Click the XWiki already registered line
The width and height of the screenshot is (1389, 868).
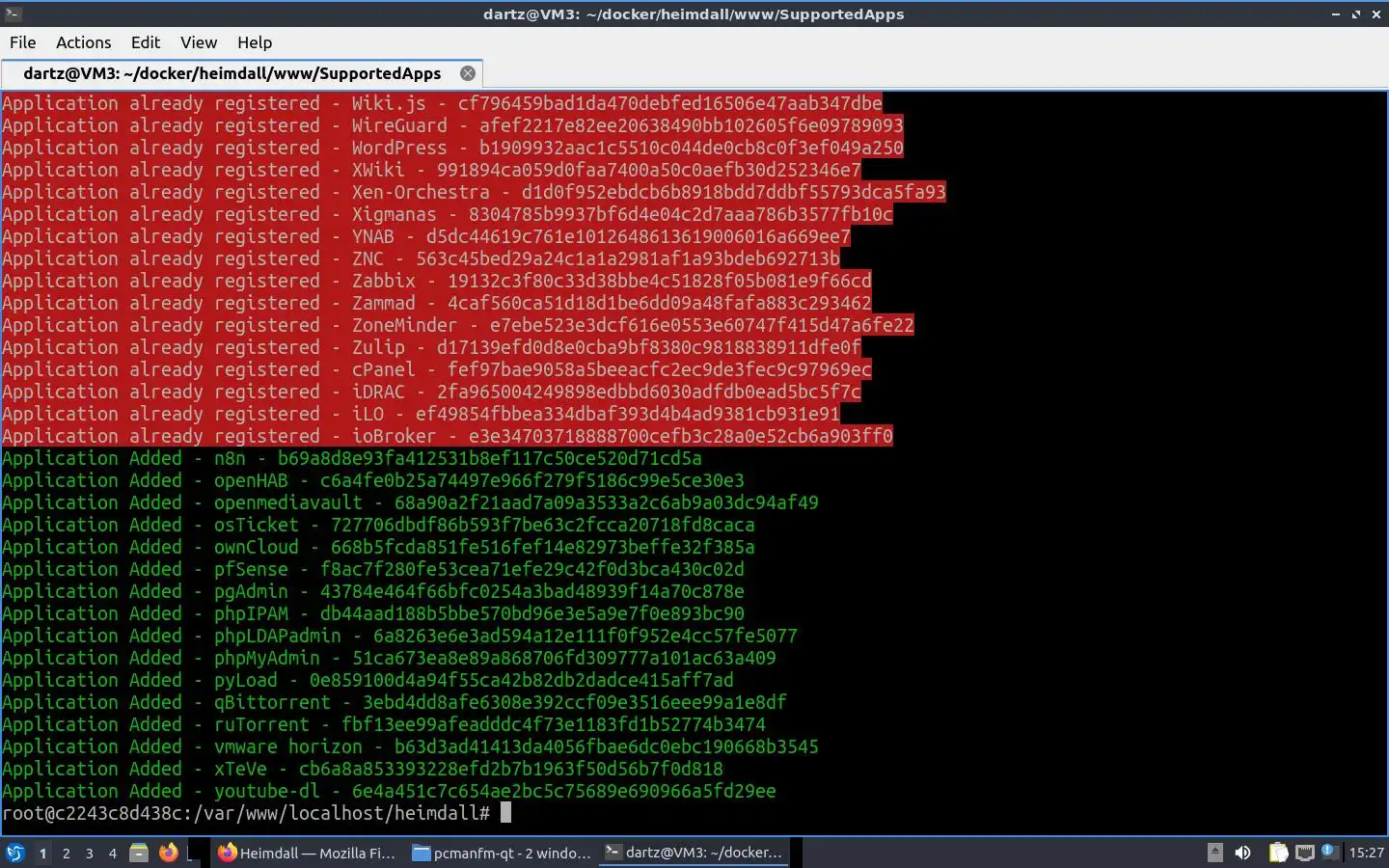431,170
